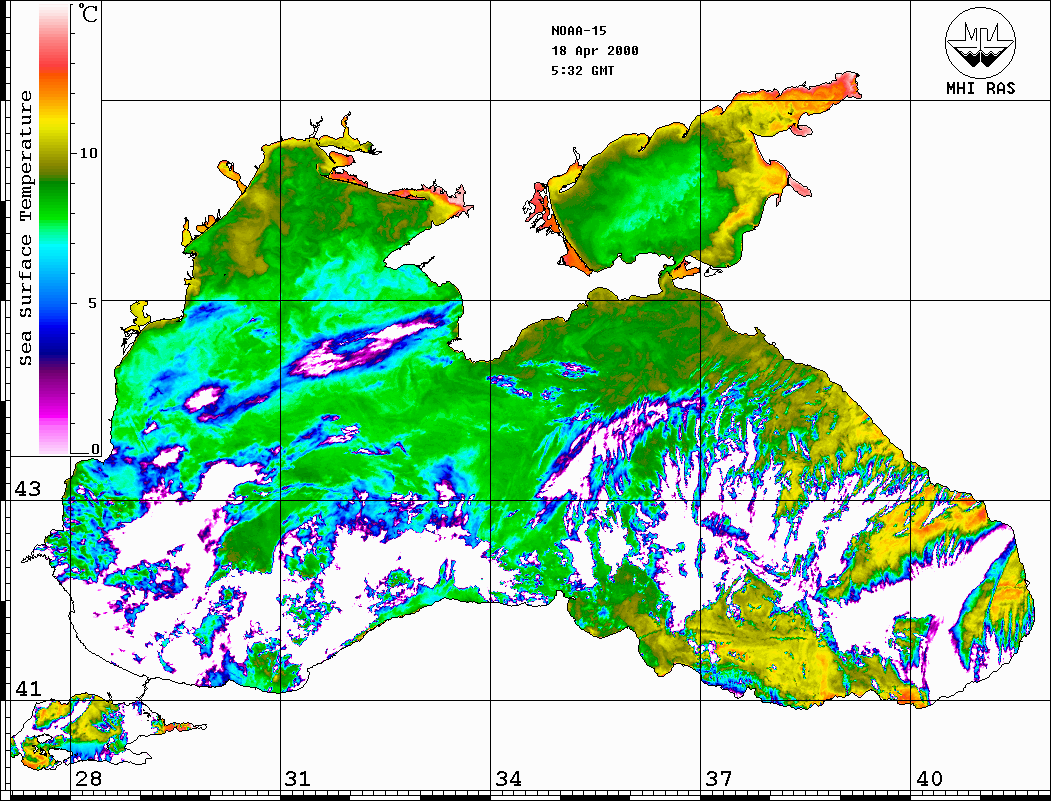
Task: Click the 10 tick label on color scale
Action: click(x=88, y=153)
